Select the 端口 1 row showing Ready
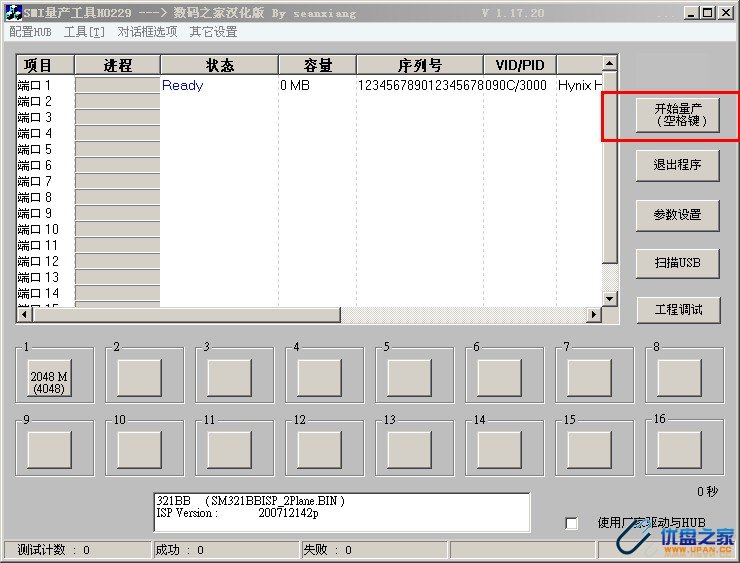This screenshot has width=740, height=563. 182,86
